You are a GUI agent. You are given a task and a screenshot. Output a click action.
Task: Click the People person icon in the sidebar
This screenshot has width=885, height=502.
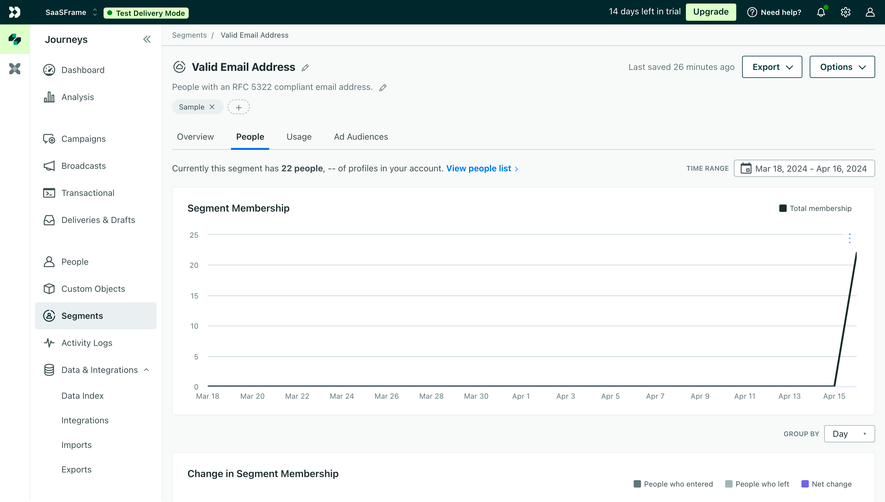pyautogui.click(x=49, y=262)
